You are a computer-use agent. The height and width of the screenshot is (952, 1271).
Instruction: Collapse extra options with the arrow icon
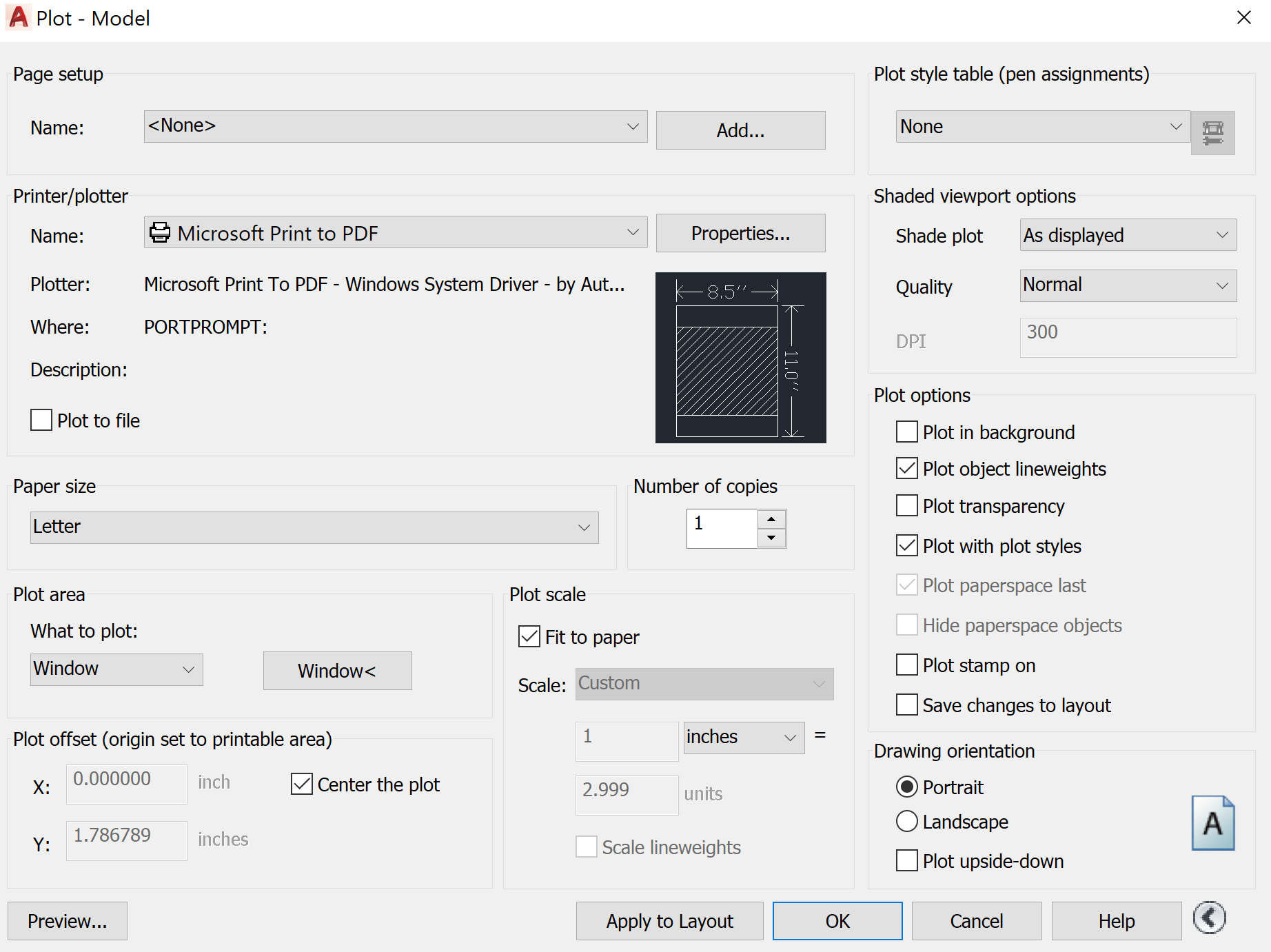pyautogui.click(x=1210, y=918)
